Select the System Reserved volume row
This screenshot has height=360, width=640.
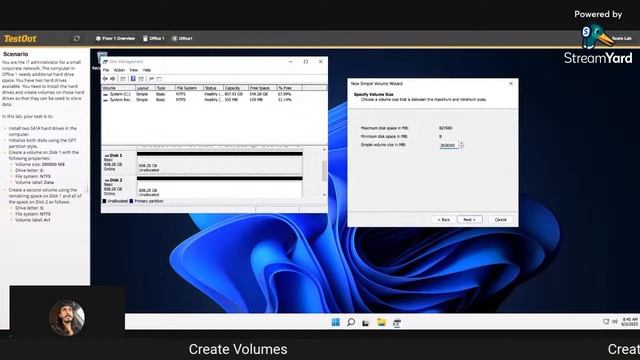point(198,100)
